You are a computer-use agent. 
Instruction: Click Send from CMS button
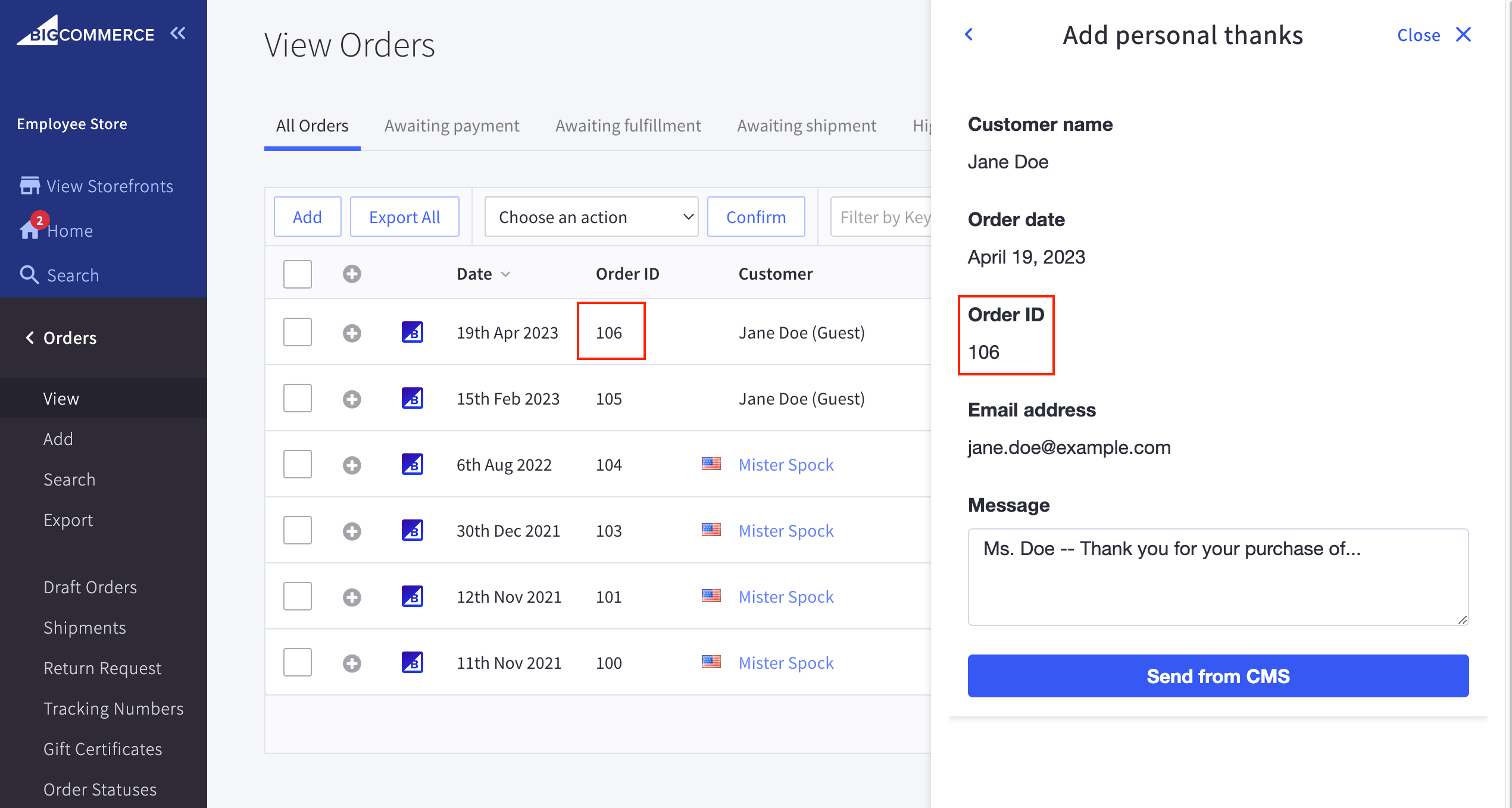pos(1218,674)
